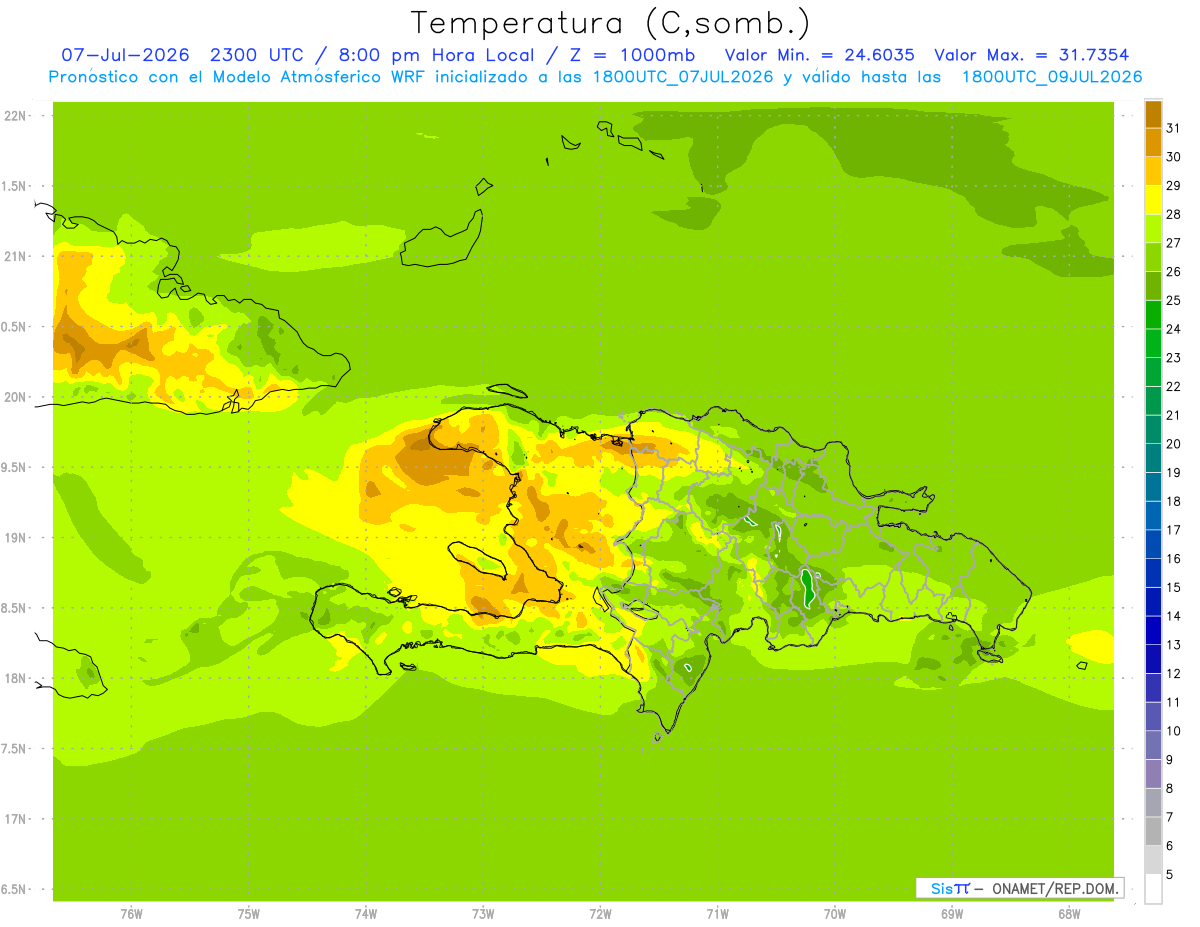This screenshot has height=927, width=1200.
Task: Click the legend value "31"
Action: [x=1174, y=128]
